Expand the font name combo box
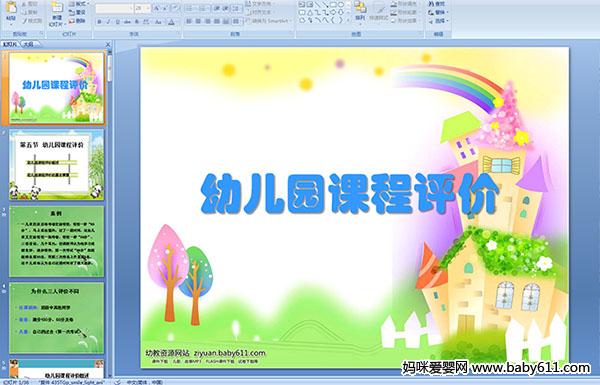The height and width of the screenshot is (385, 600). coord(131,8)
